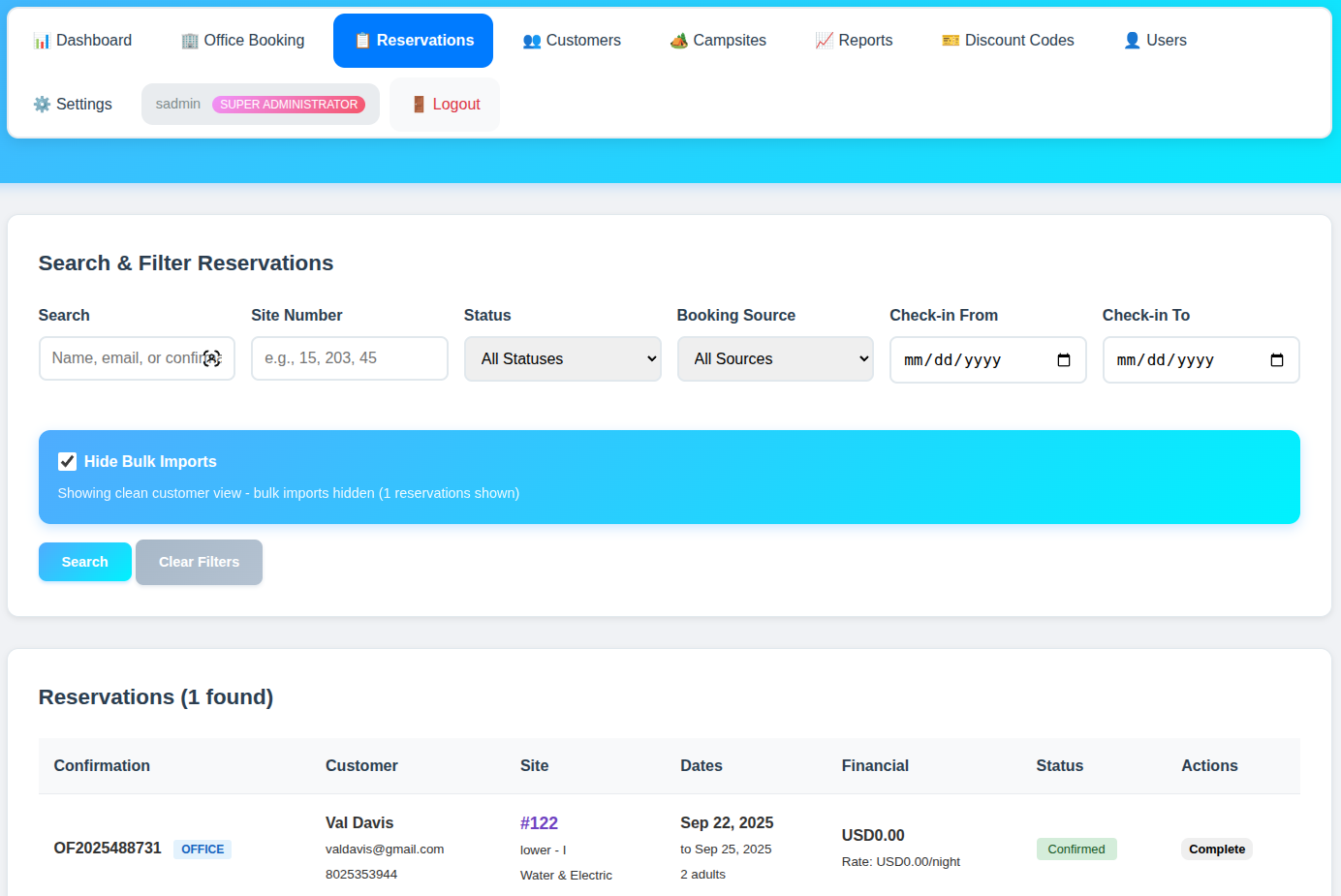Click the Campsites tent icon

point(679,41)
